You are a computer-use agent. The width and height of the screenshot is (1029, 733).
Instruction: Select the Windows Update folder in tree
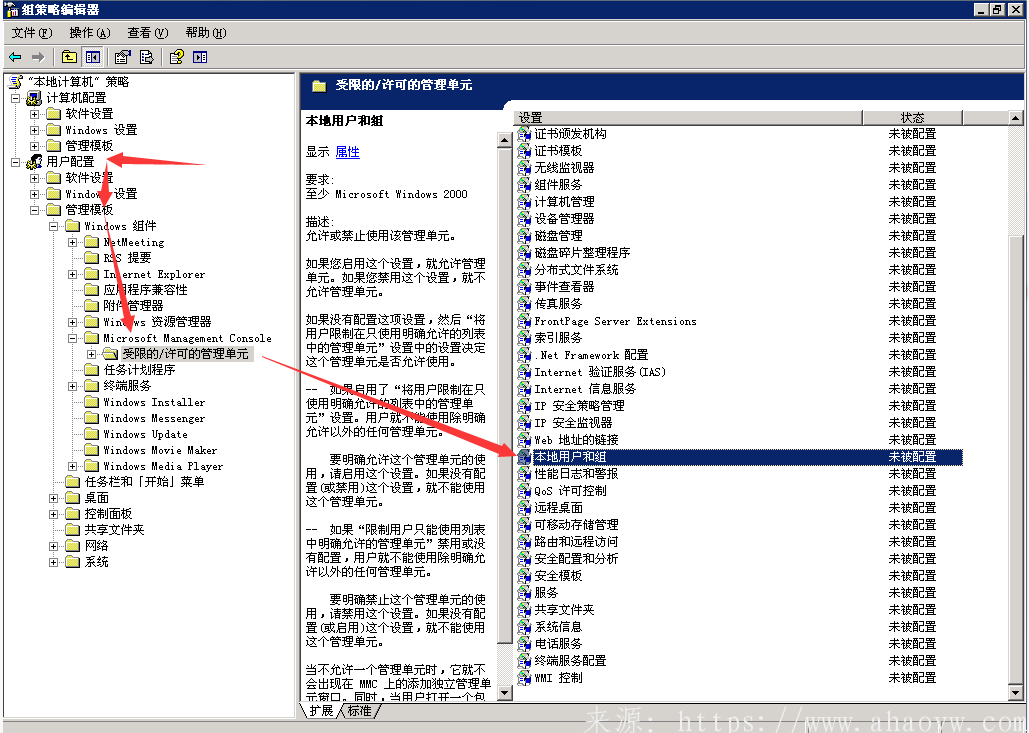(x=145, y=434)
